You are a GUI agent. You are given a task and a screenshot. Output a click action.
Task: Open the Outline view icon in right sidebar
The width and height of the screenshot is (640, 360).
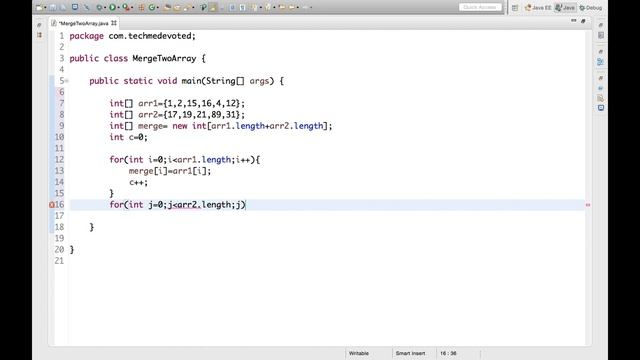tap(600, 62)
